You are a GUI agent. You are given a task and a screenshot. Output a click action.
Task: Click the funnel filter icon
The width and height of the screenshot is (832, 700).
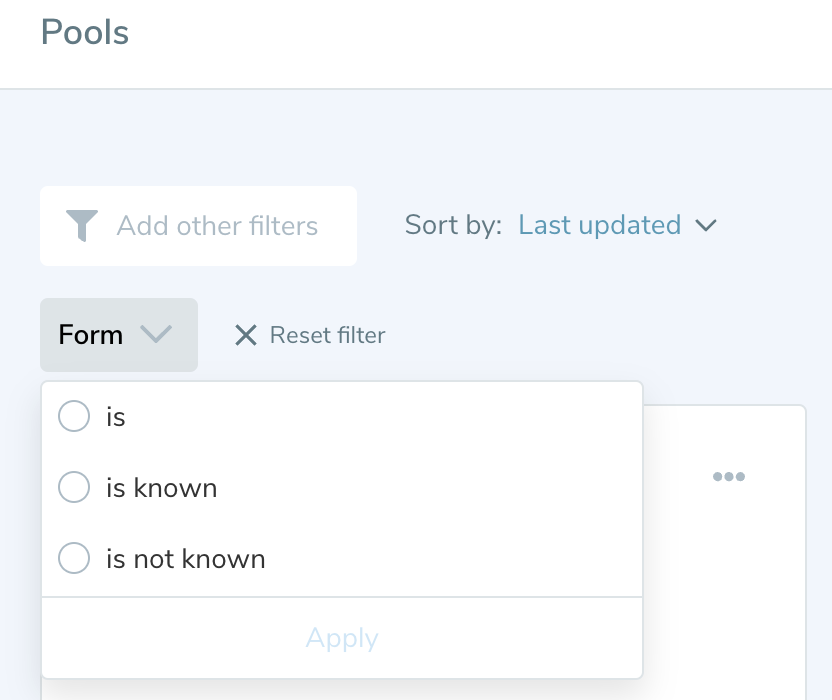(x=82, y=226)
